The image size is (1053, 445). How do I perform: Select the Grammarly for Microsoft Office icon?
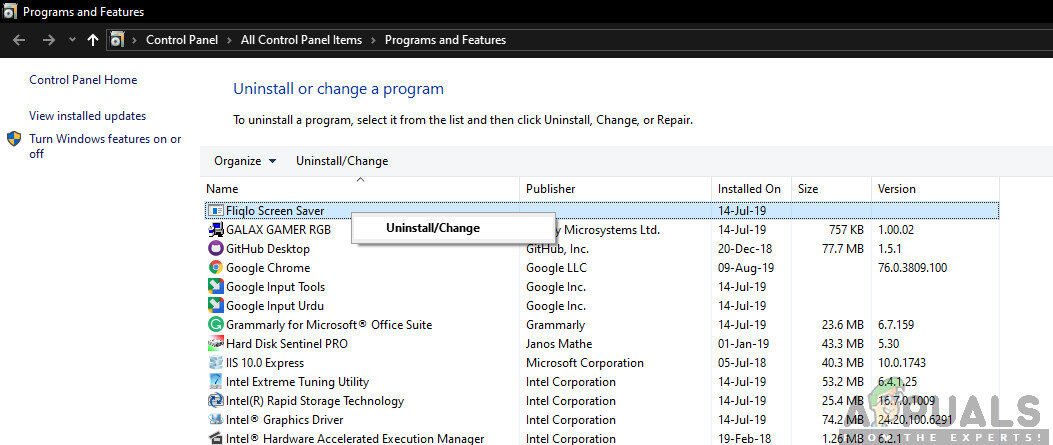[x=215, y=325]
